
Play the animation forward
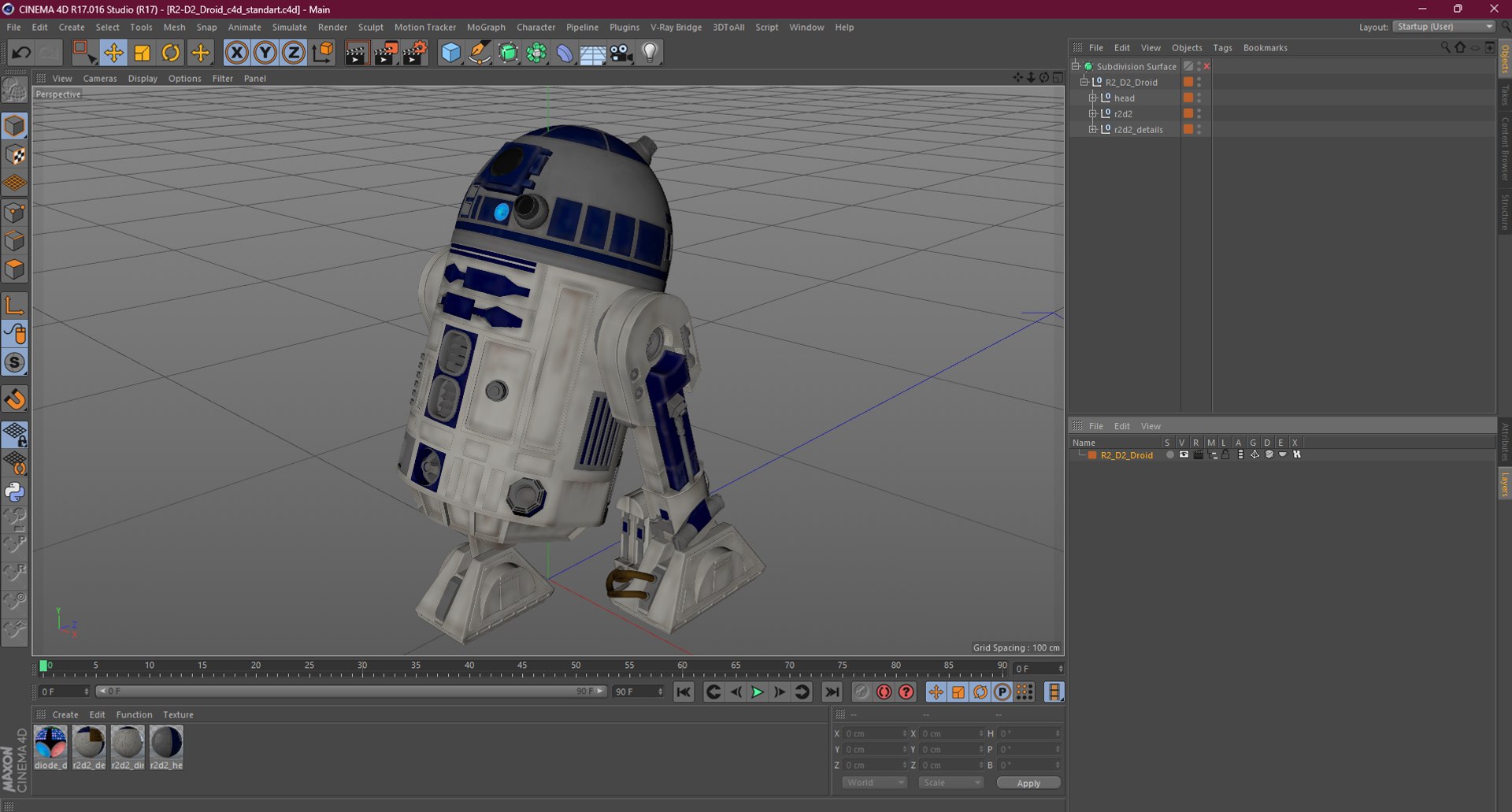pos(757,691)
